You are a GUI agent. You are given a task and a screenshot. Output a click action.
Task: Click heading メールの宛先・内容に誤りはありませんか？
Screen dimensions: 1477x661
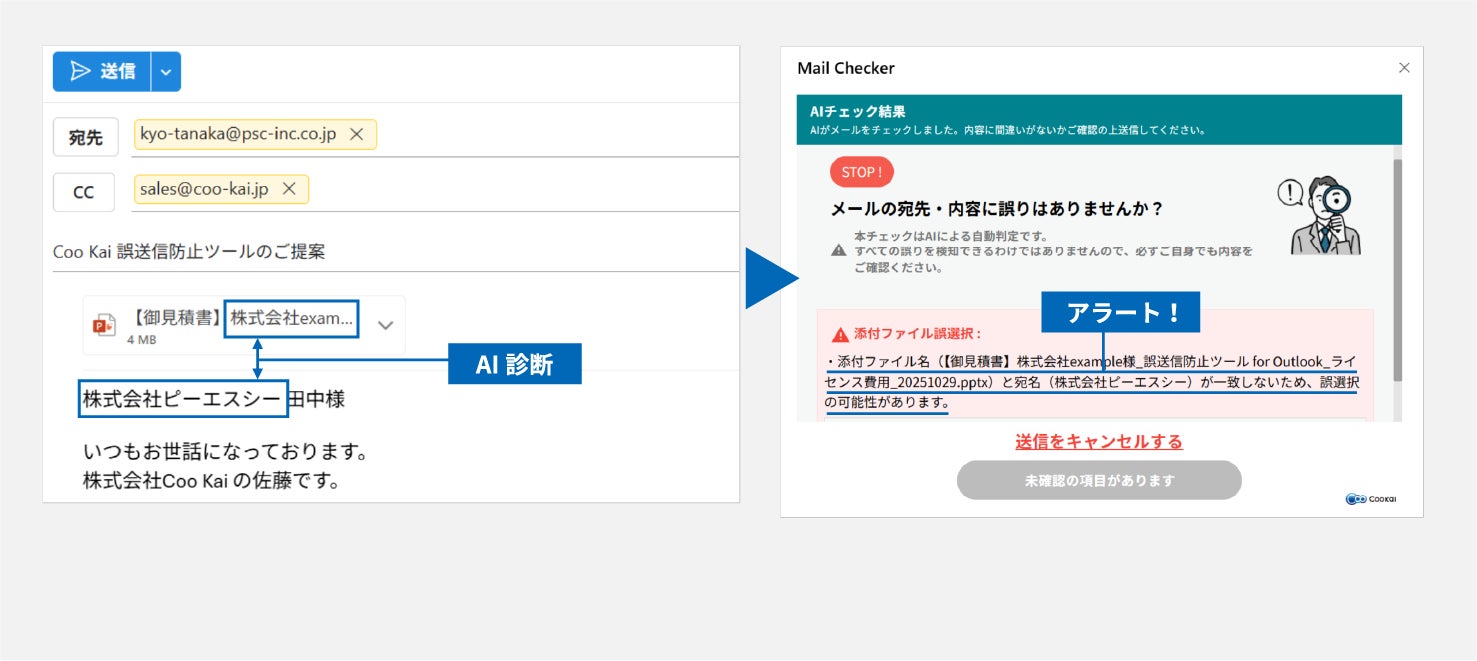click(997, 209)
